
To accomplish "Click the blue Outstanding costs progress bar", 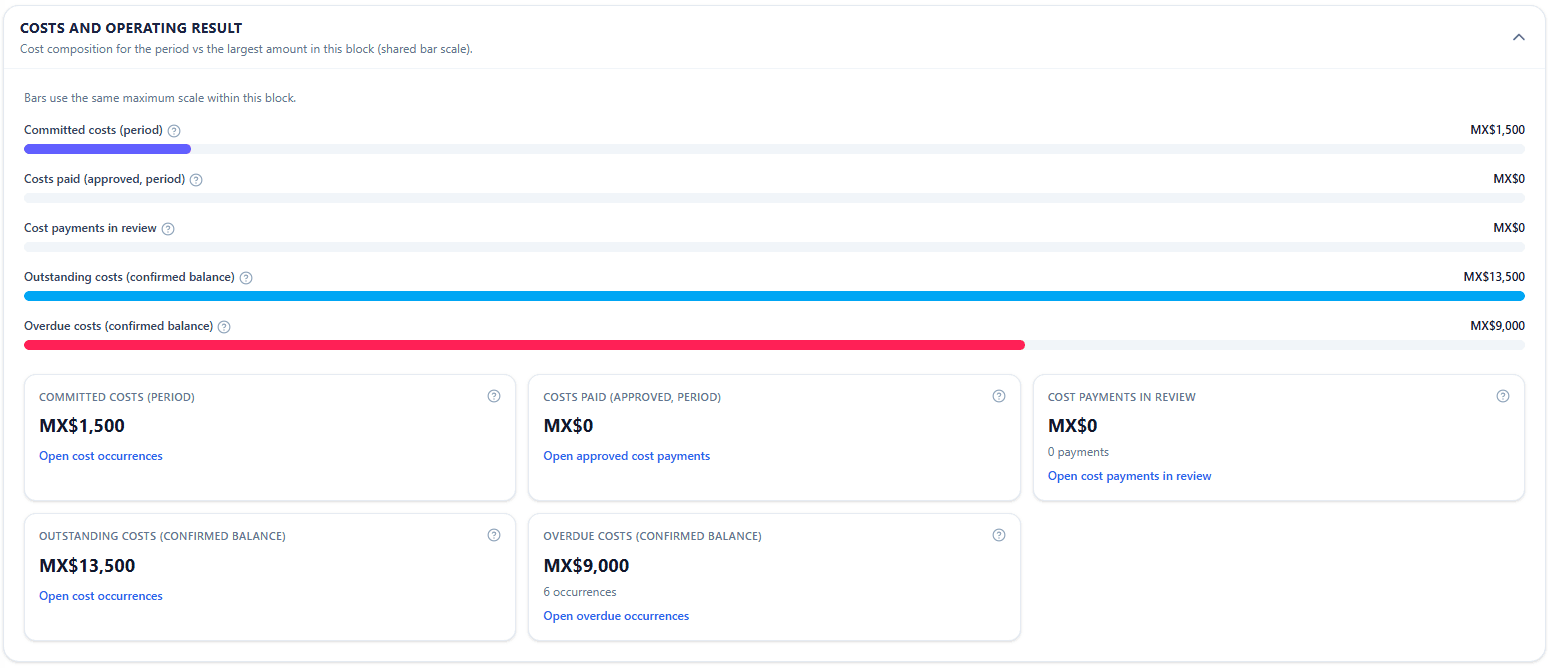I will 774,296.
